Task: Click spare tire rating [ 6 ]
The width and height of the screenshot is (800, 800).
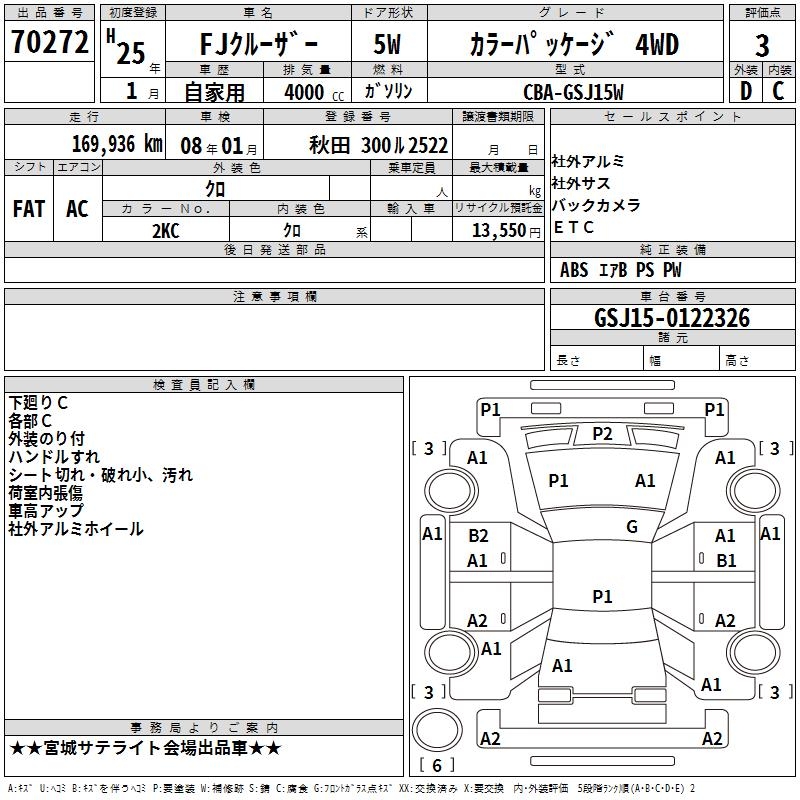Action: pos(437,765)
